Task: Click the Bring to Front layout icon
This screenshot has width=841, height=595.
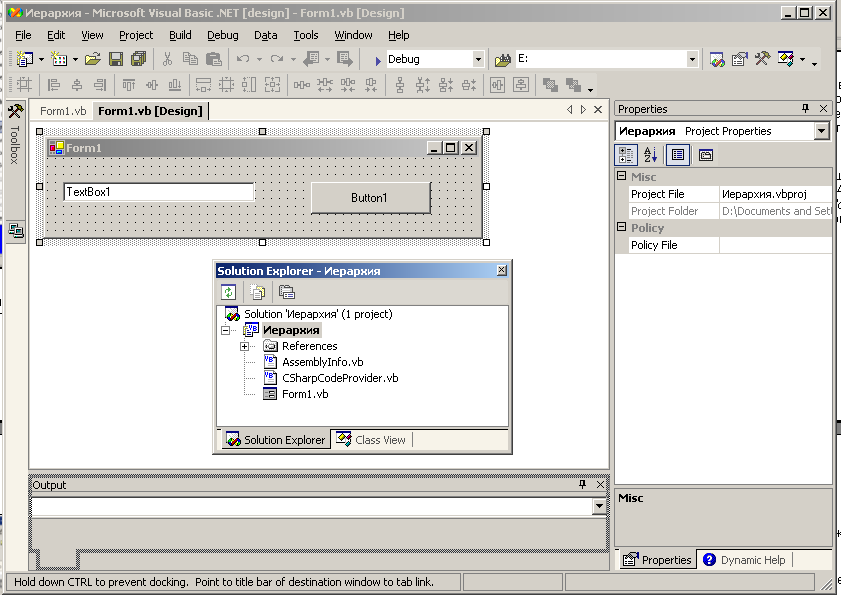Action: click(x=550, y=85)
